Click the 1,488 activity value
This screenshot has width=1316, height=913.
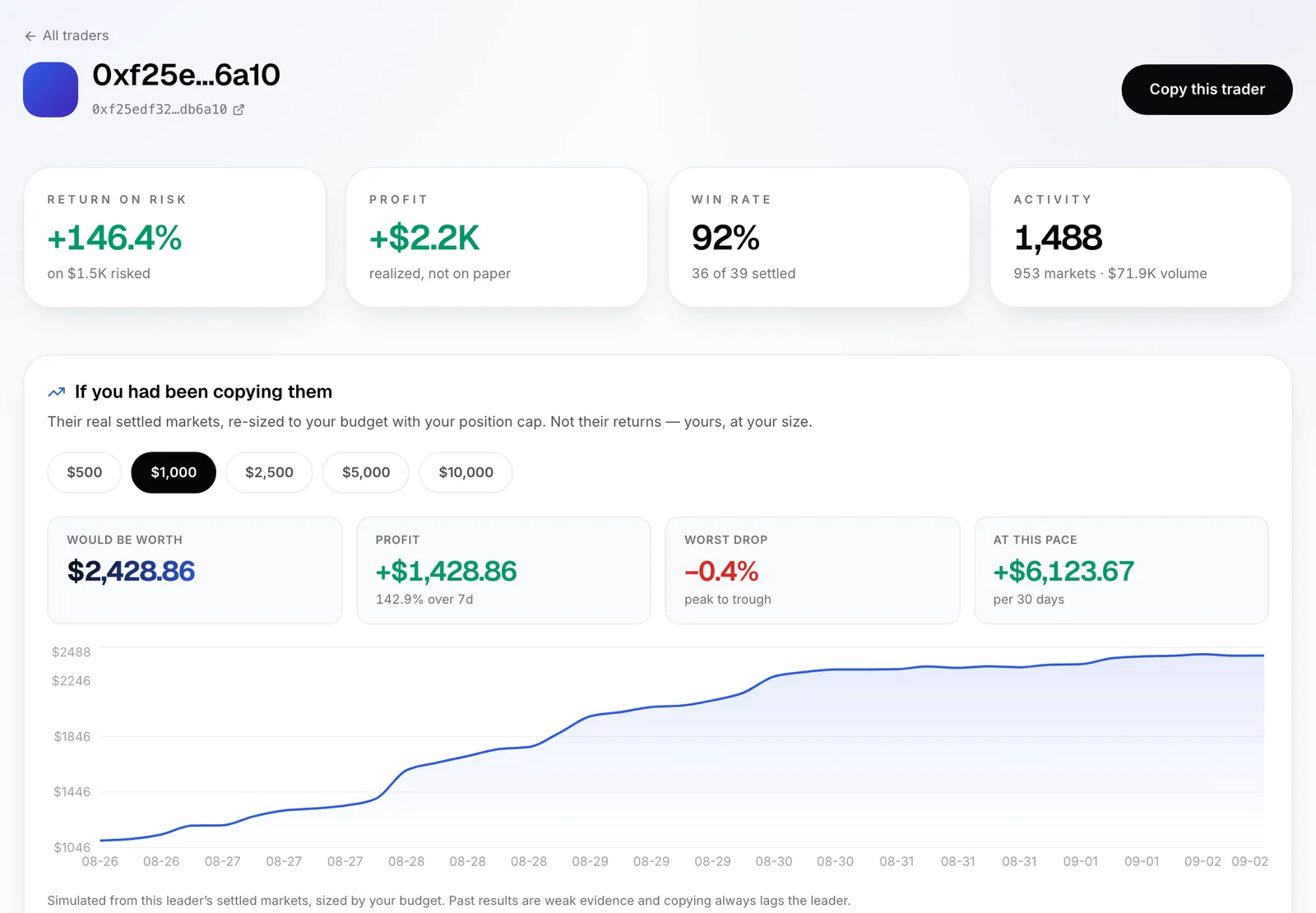(x=1058, y=238)
